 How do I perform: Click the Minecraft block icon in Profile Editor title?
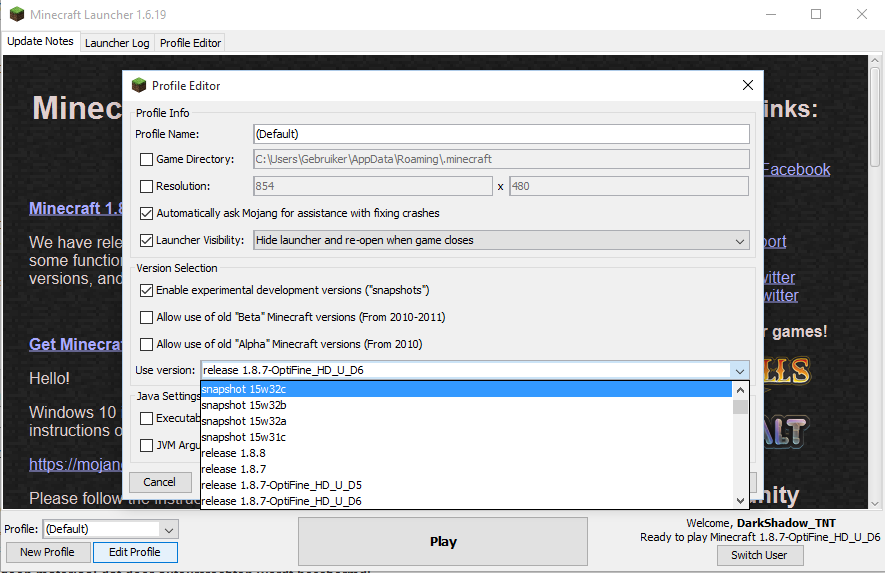[139, 85]
